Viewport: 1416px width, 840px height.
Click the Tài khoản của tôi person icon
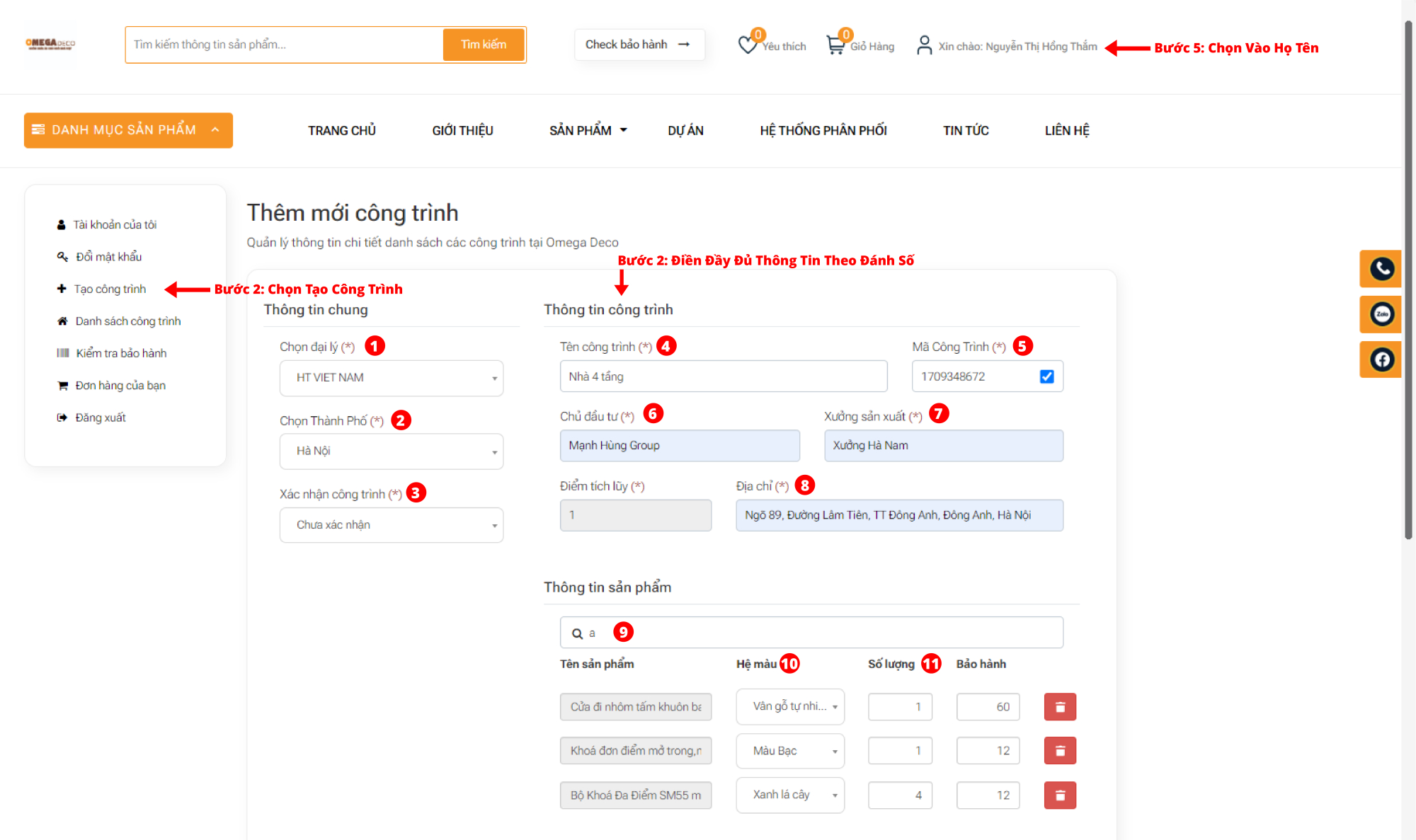pyautogui.click(x=62, y=225)
